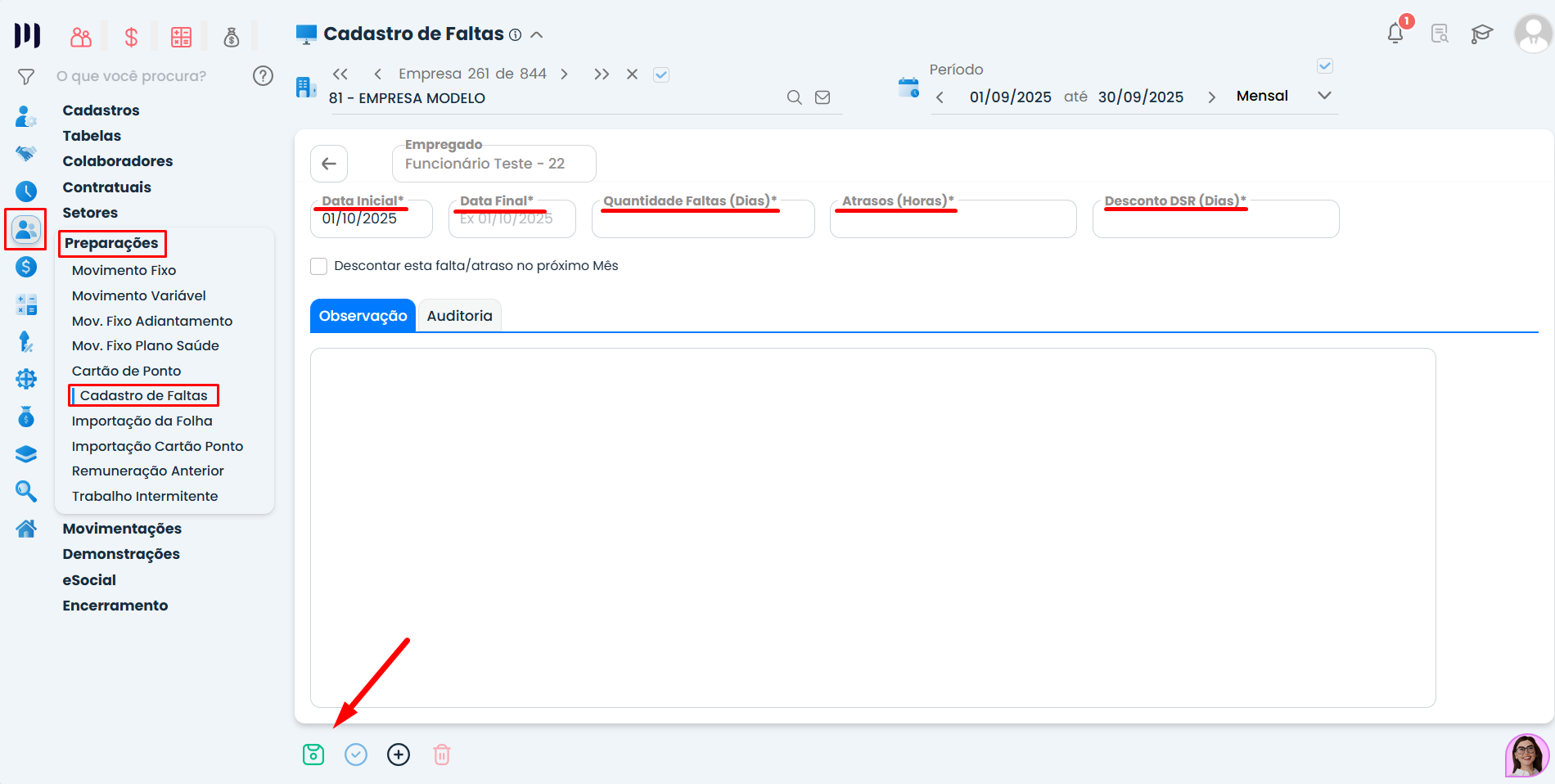
Task: Open Movimento Variável menu item
Action: coord(139,295)
